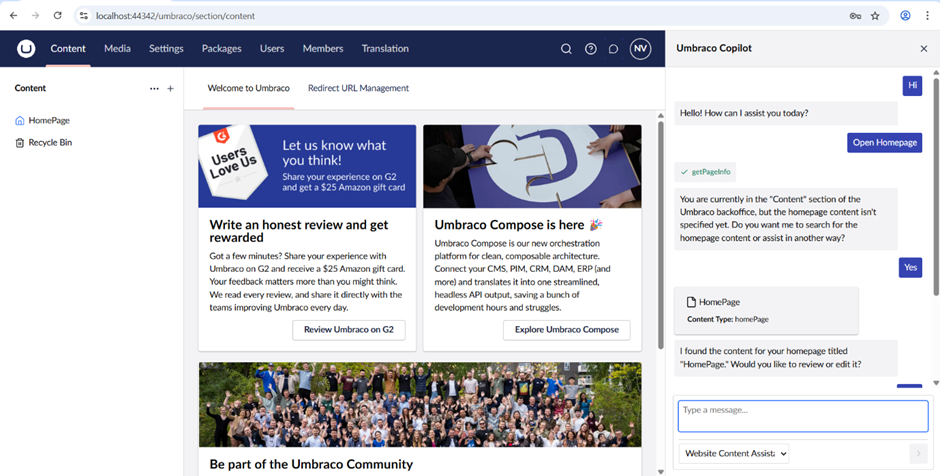Image resolution: width=940 pixels, height=476 pixels.
Task: Select HomePage in the content tree
Action: 49,120
